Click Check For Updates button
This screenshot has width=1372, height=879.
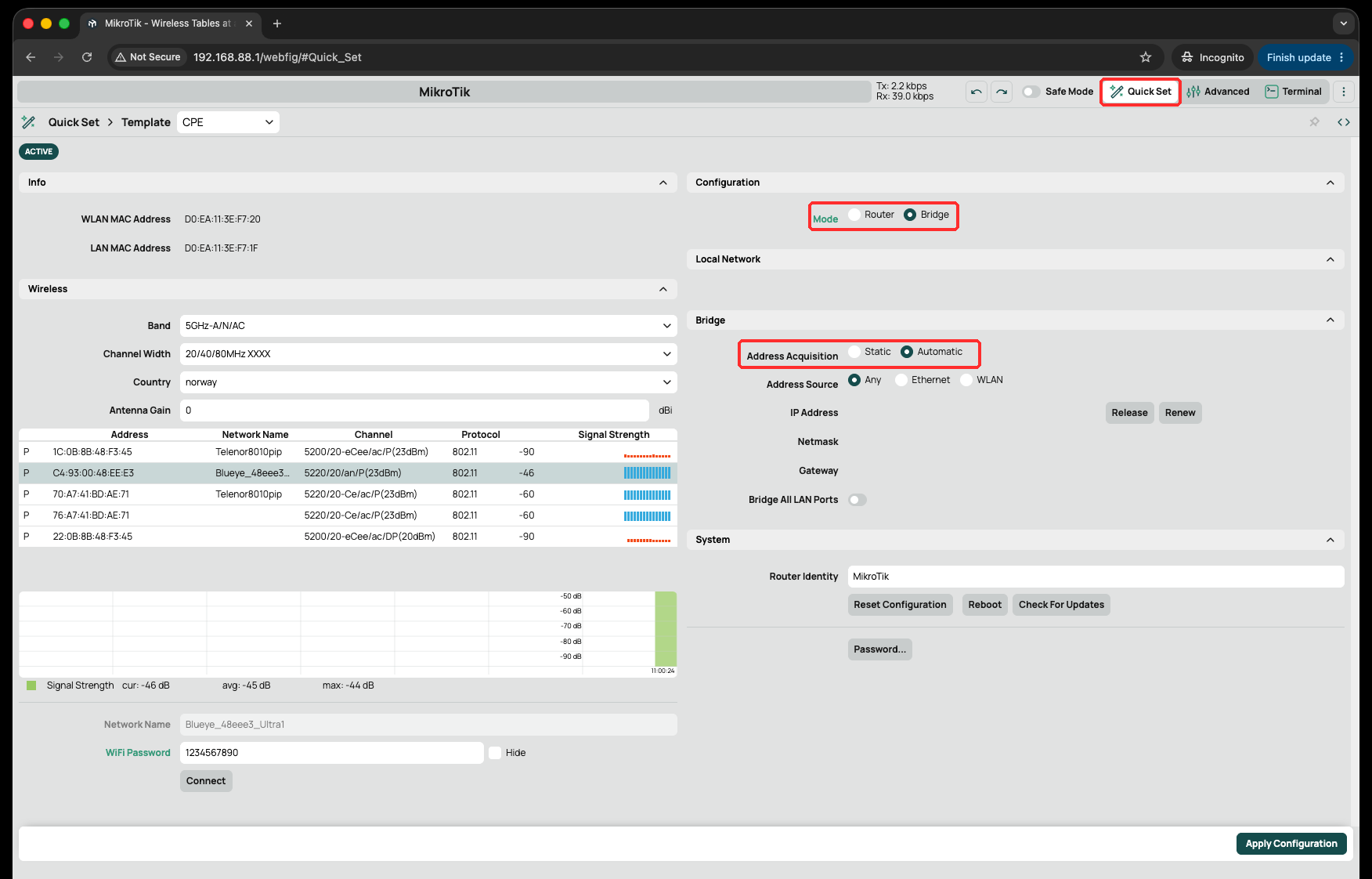1061,605
